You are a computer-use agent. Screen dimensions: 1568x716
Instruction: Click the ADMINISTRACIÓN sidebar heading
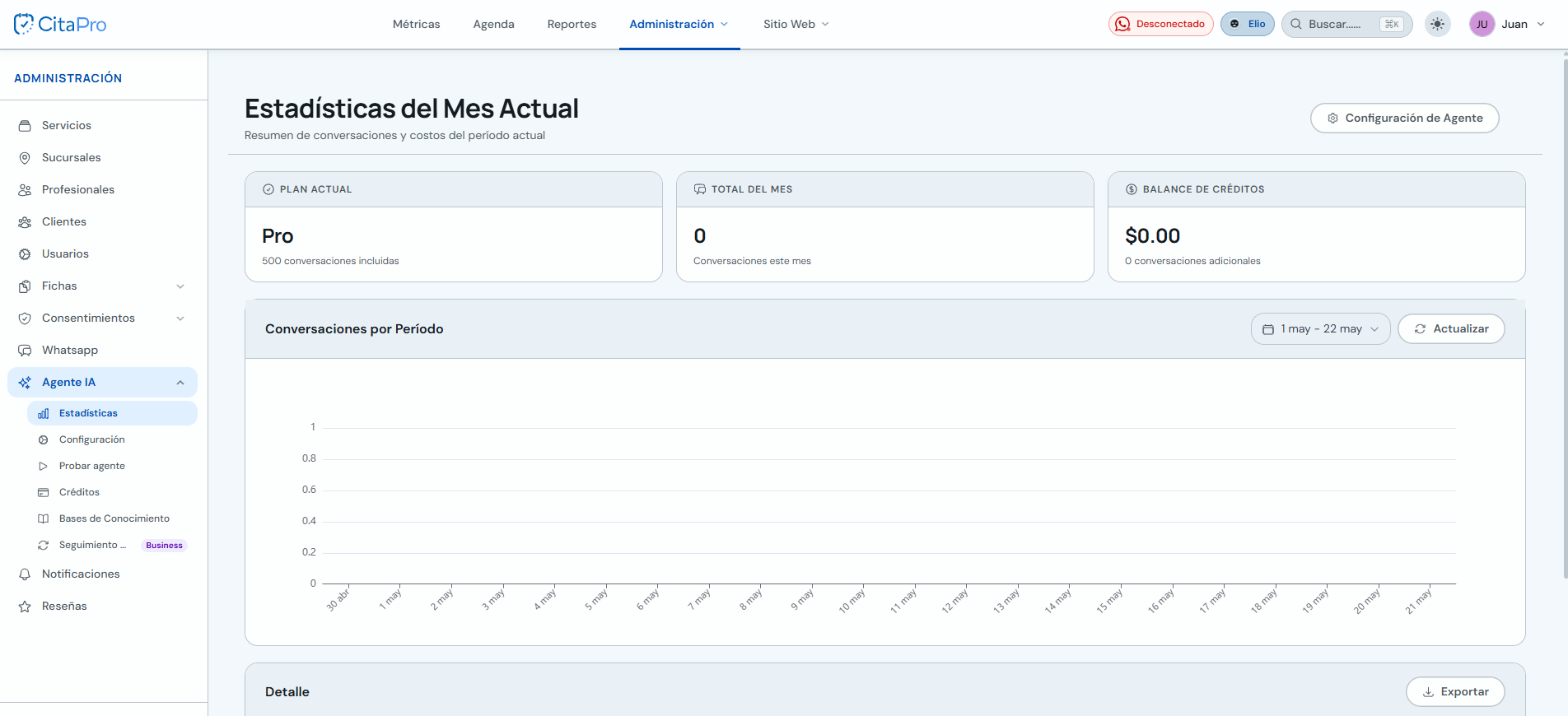[68, 78]
